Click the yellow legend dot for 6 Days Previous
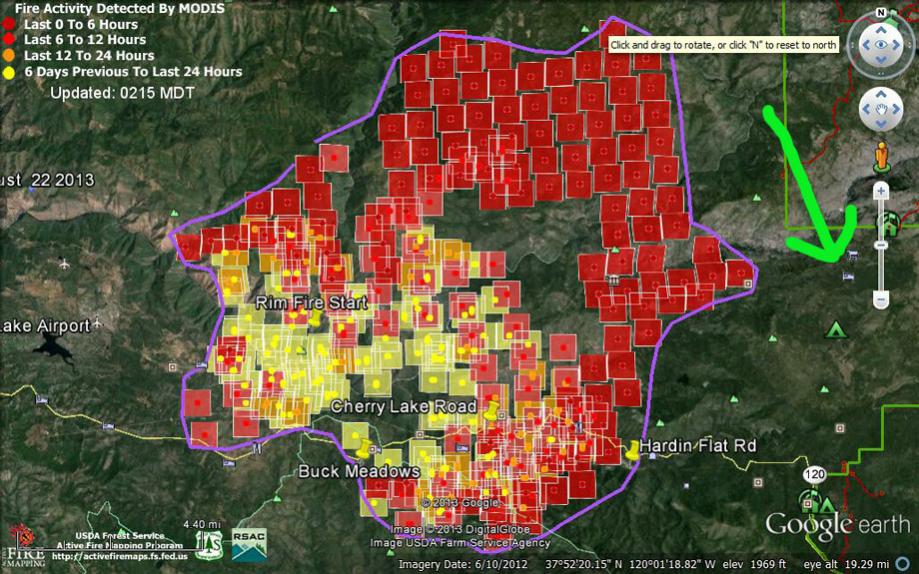This screenshot has width=919, height=574. coord(9,72)
